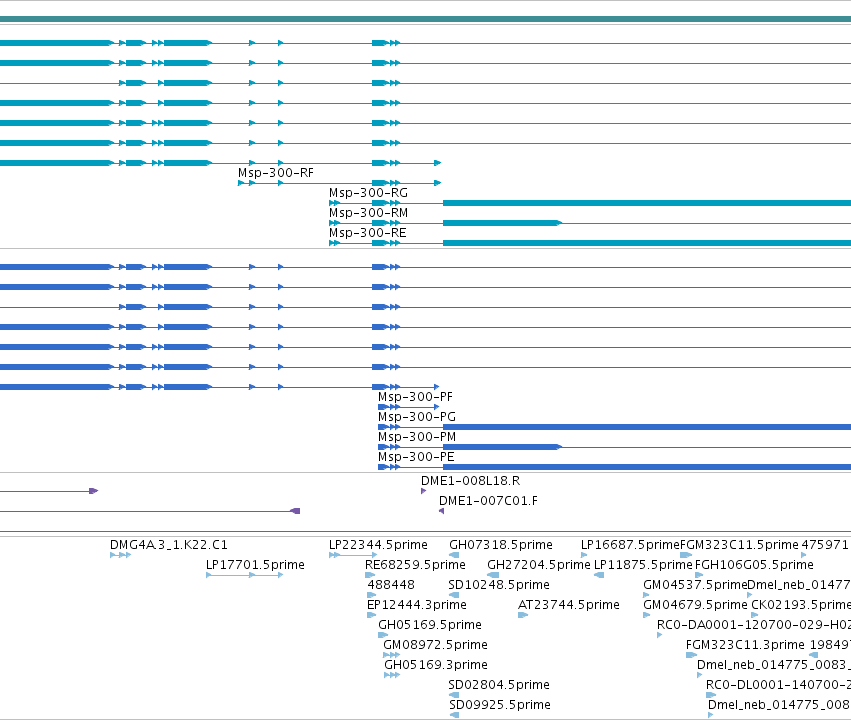This screenshot has height=720, width=851.
Task: Click the SD09925.5prime arrow glyph
Action: pyautogui.click(x=454, y=715)
